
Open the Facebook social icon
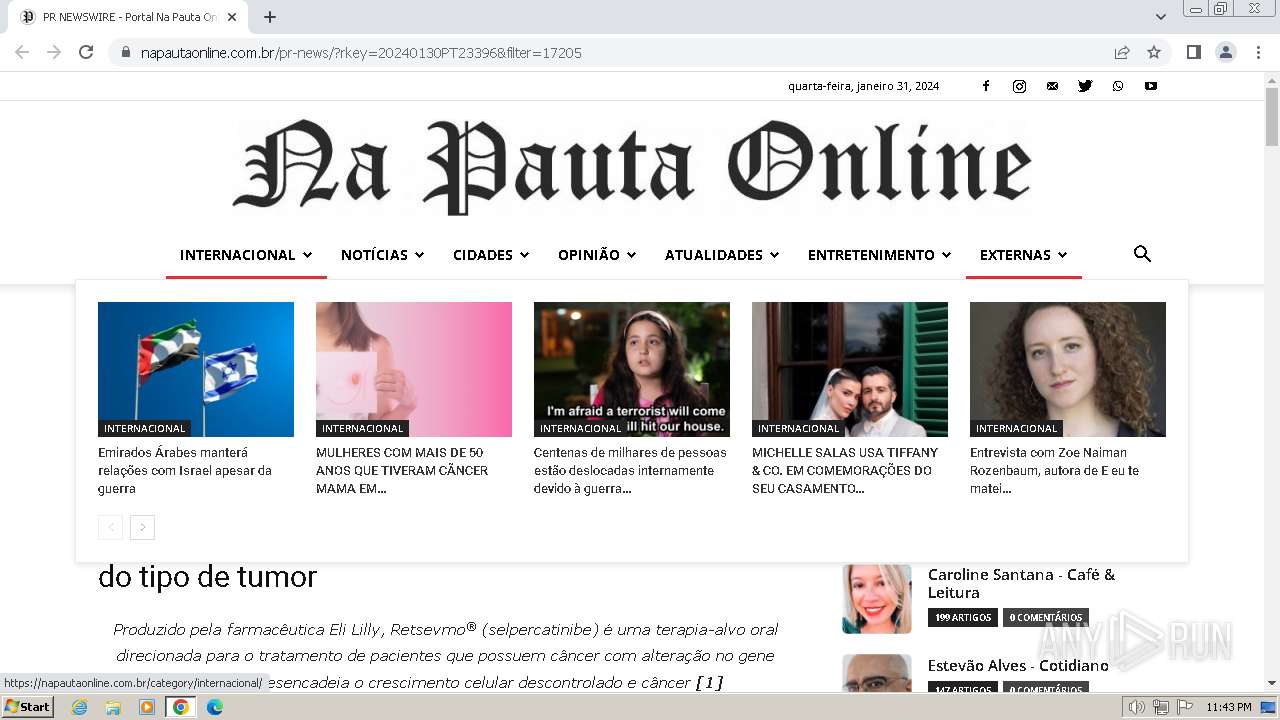985,86
